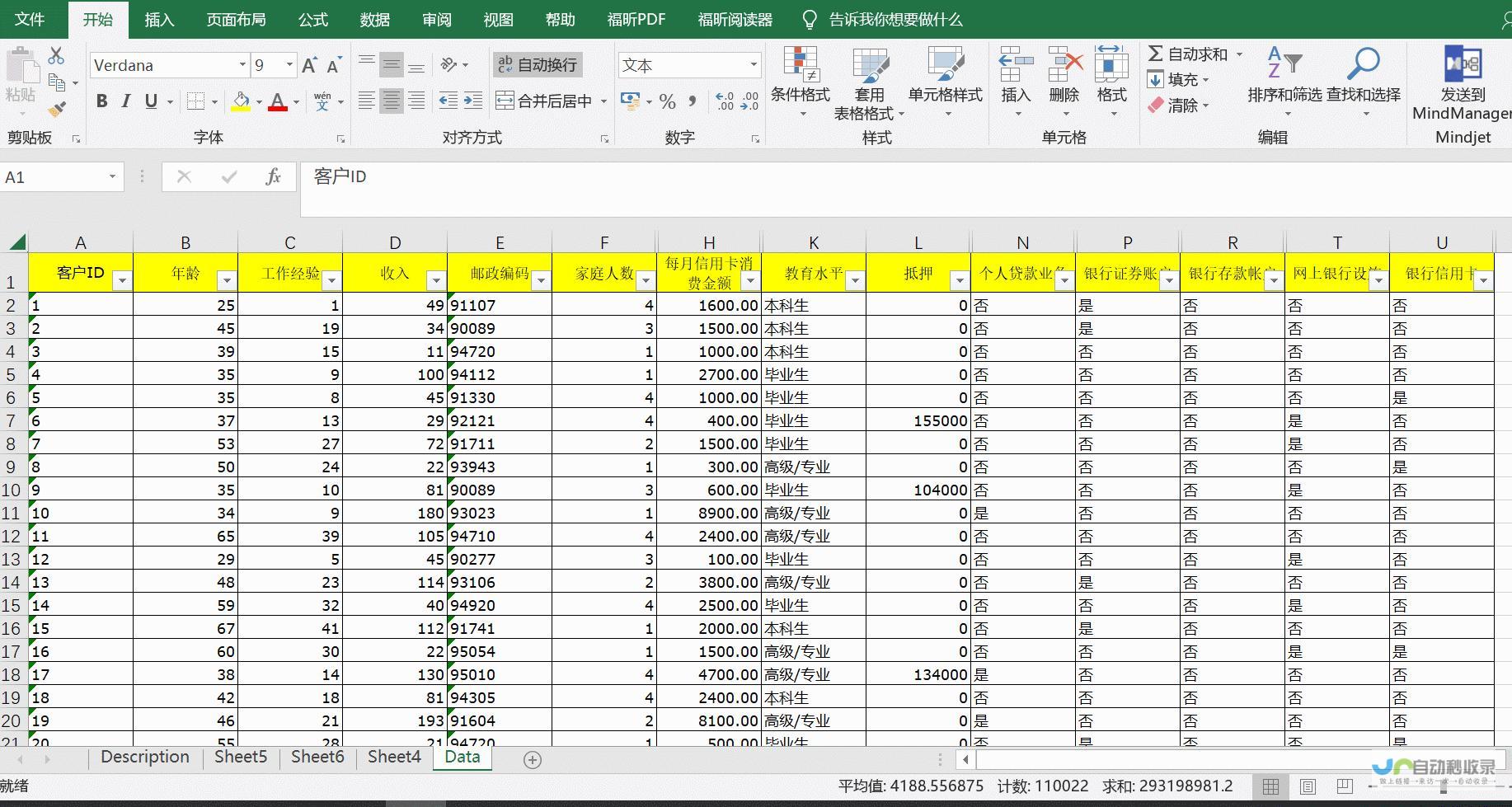Click the 插入 insert cells button
The height and width of the screenshot is (807, 1512).
[x=1016, y=80]
